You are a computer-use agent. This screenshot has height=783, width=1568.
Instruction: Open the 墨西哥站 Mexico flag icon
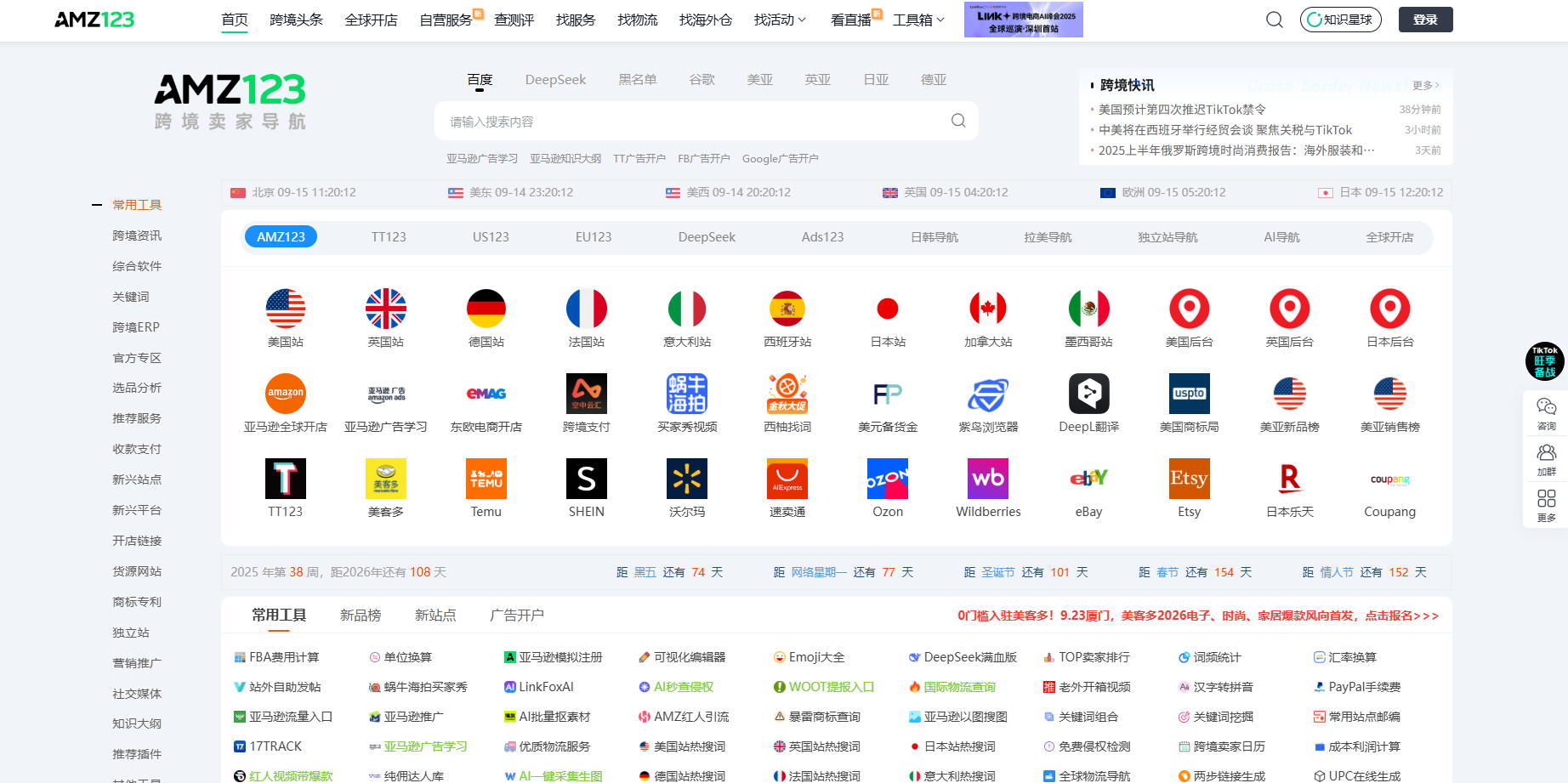[x=1088, y=309]
